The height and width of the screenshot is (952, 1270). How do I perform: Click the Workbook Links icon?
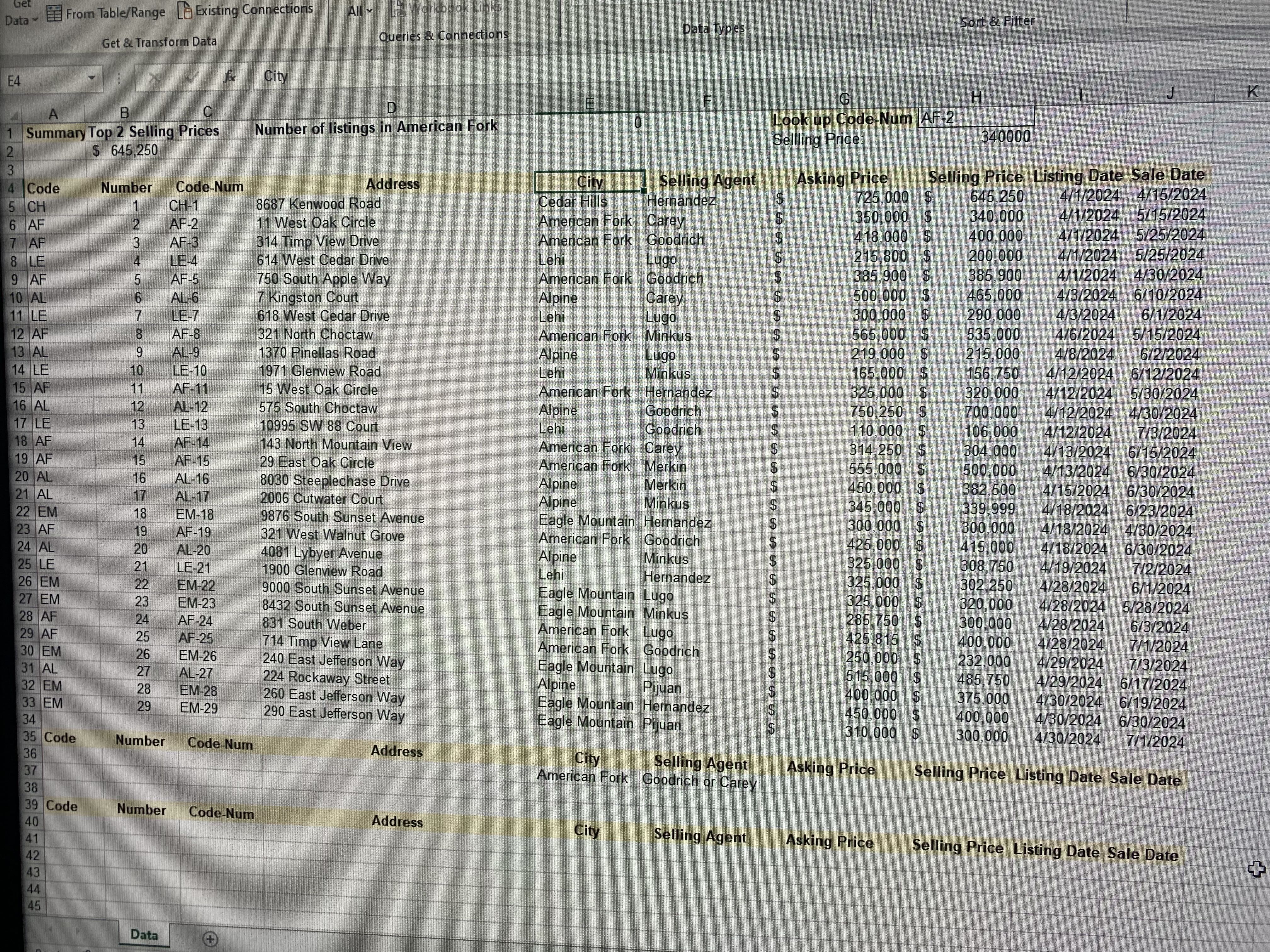pyautogui.click(x=397, y=8)
